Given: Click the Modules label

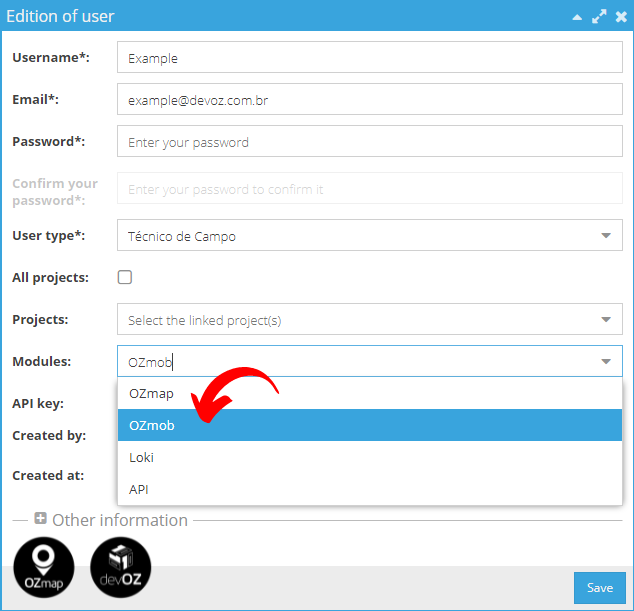Looking at the screenshot, I should [42, 362].
